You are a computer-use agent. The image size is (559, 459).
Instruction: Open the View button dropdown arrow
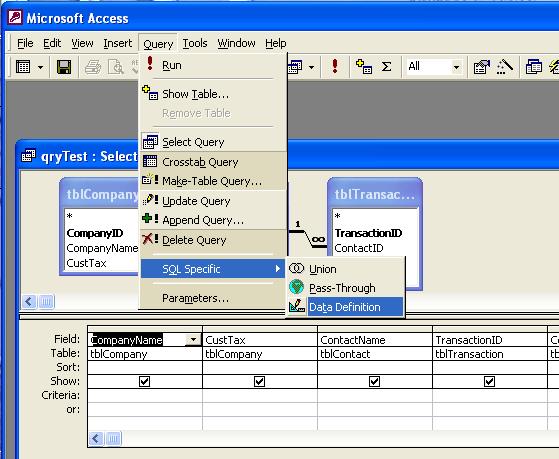pos(40,67)
